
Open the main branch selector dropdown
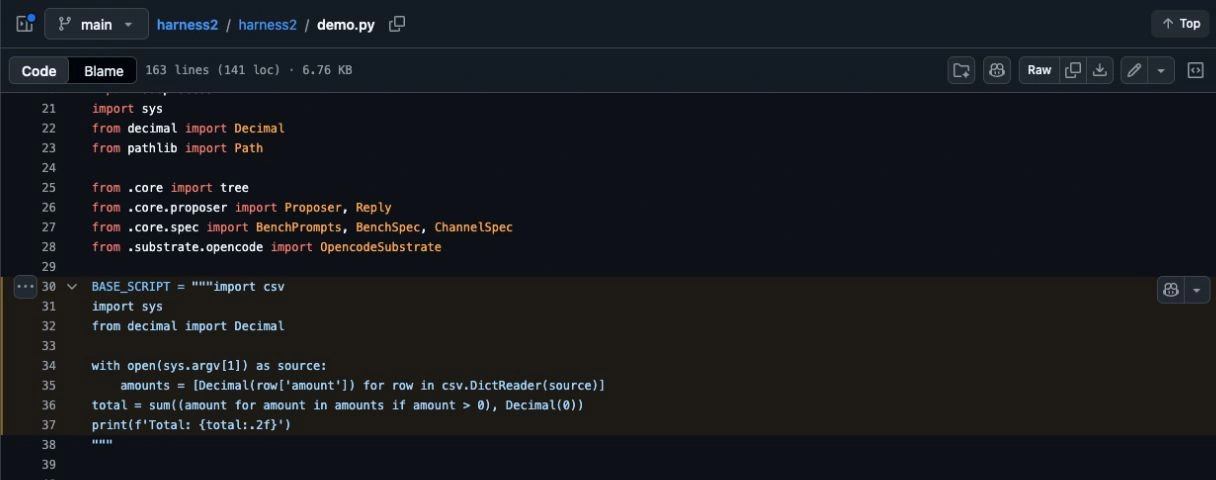pyautogui.click(x=96, y=24)
